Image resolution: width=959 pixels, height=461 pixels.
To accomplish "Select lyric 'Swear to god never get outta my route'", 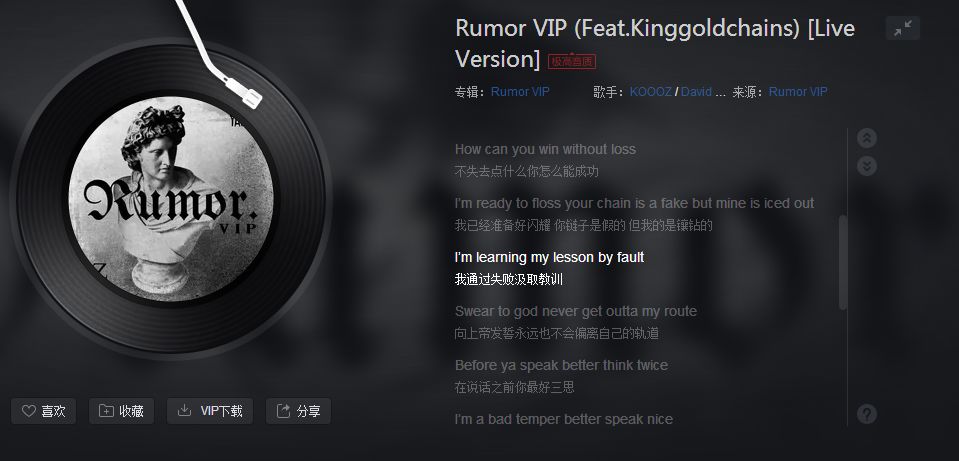I will coord(576,311).
